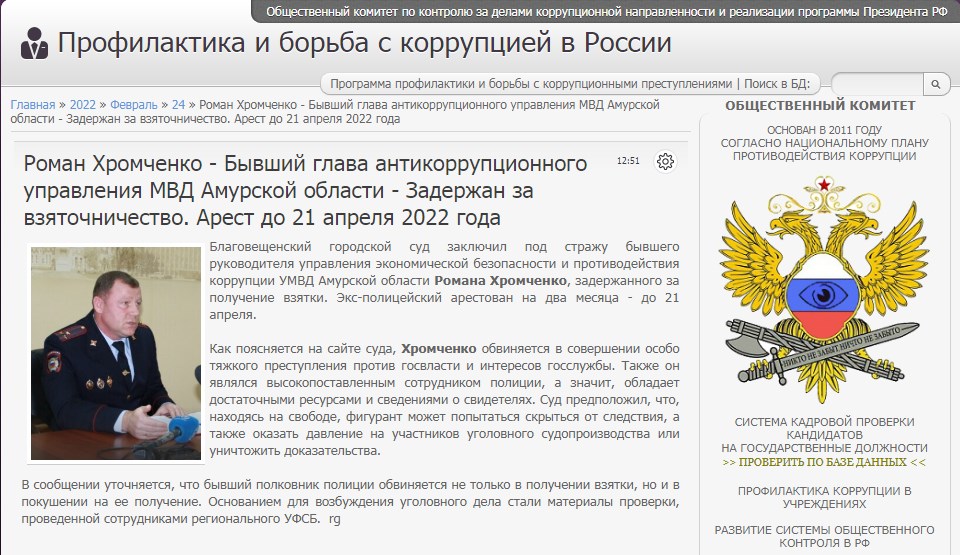The width and height of the screenshot is (960, 555).
Task: Open the 2022 breadcrumb link
Action: [83, 105]
